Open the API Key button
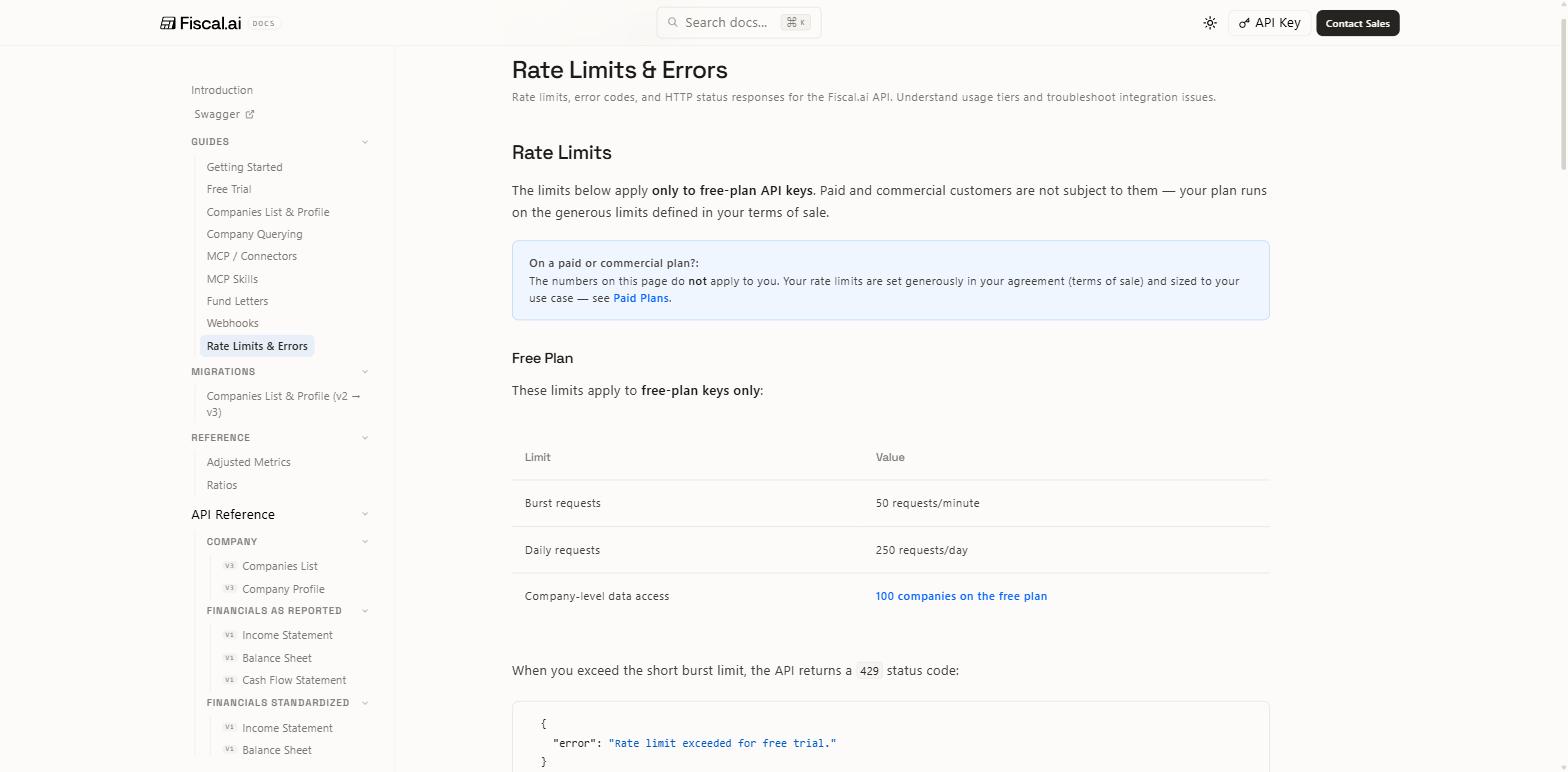The width and height of the screenshot is (1568, 772). pos(1269,23)
